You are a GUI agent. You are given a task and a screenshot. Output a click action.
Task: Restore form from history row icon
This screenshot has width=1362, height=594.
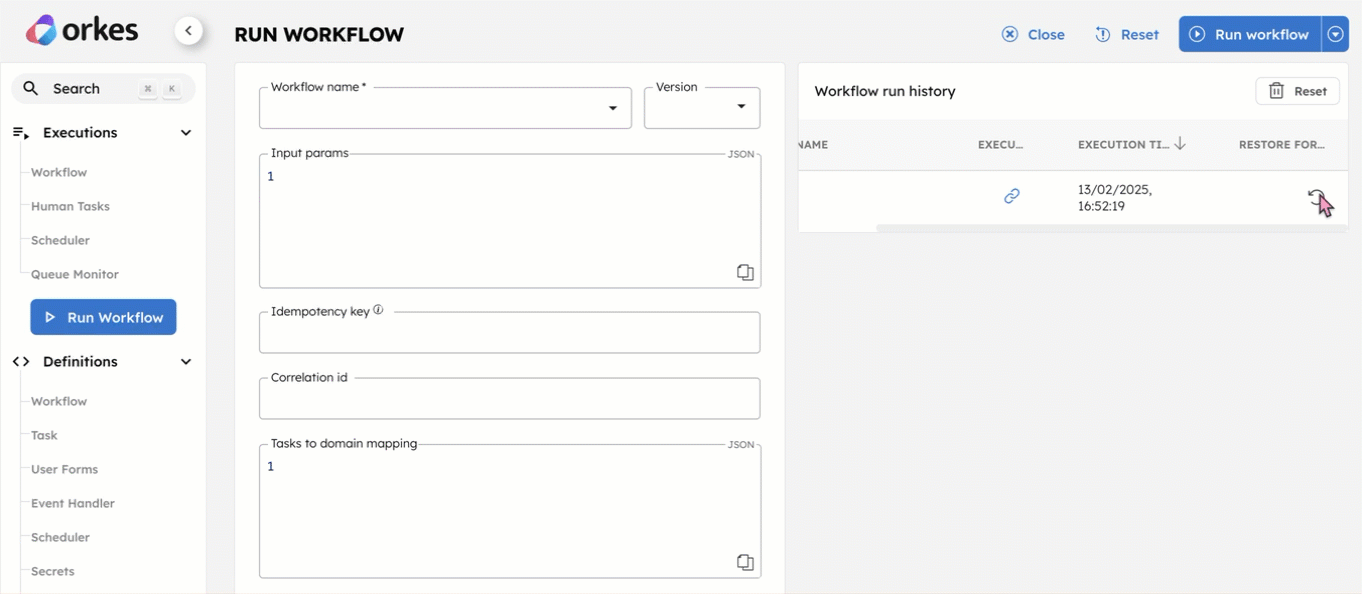[x=1317, y=198]
